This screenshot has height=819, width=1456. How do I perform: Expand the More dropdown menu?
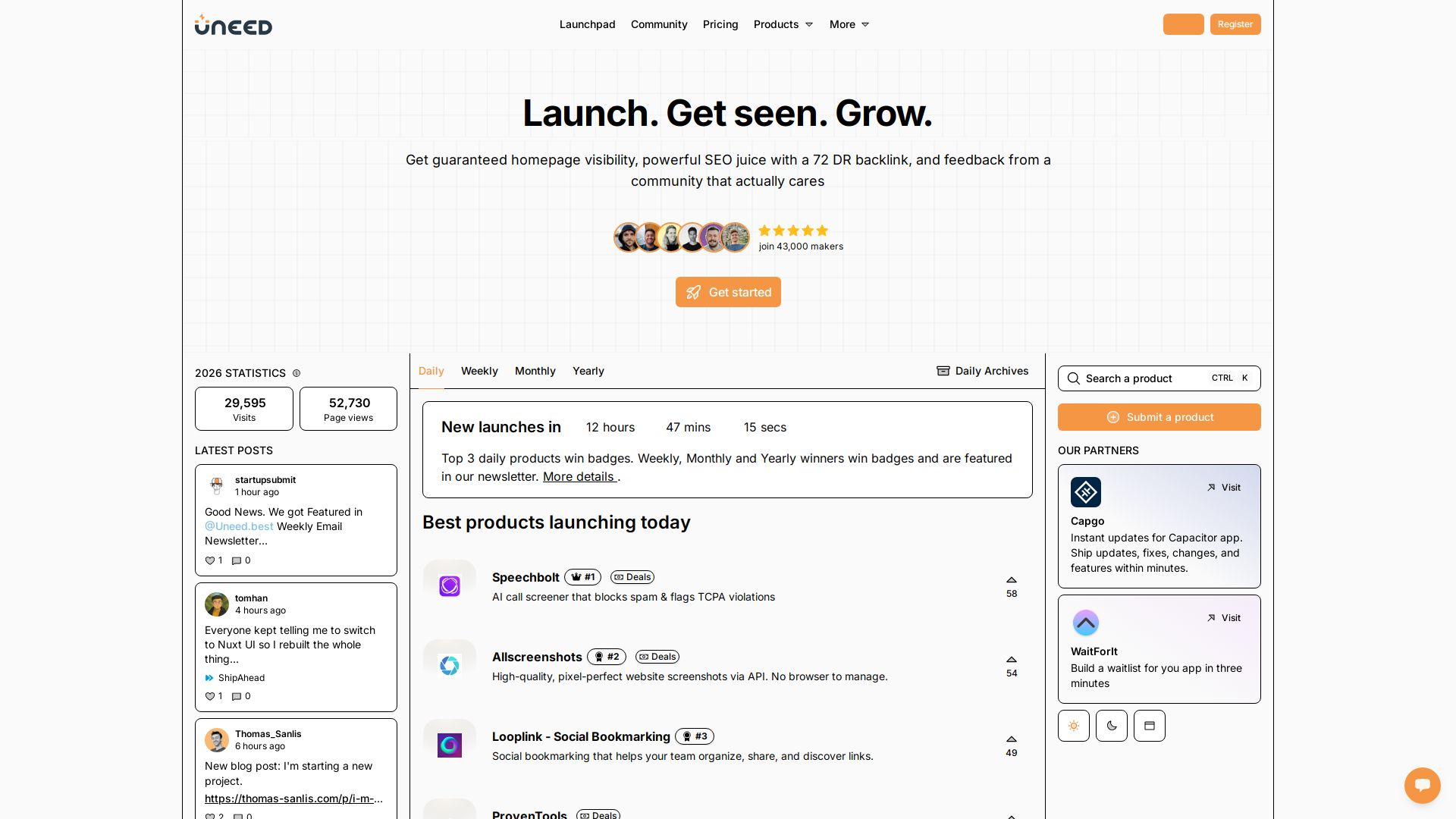849,24
